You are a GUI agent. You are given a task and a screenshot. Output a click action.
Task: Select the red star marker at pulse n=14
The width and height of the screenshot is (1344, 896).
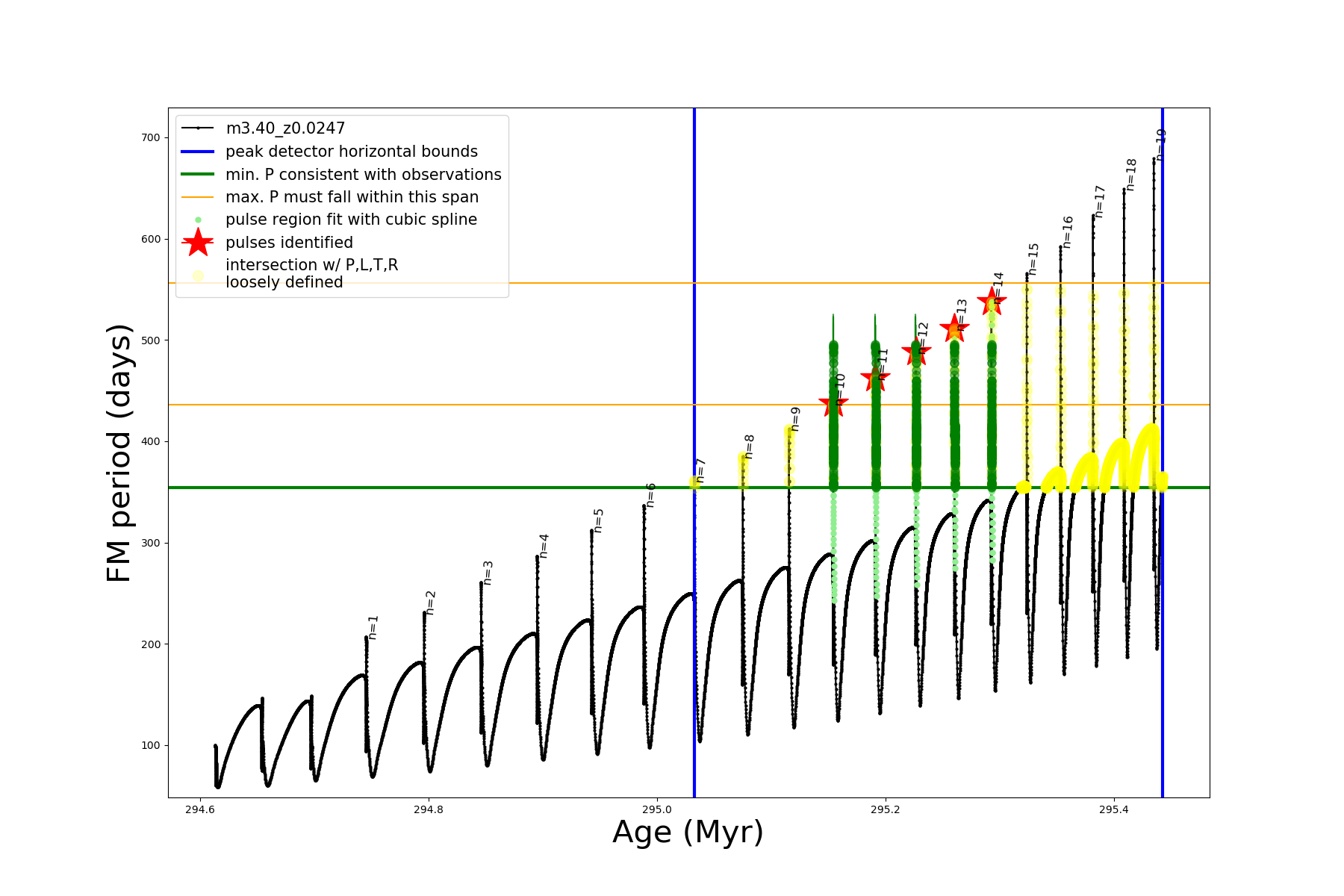(x=992, y=302)
